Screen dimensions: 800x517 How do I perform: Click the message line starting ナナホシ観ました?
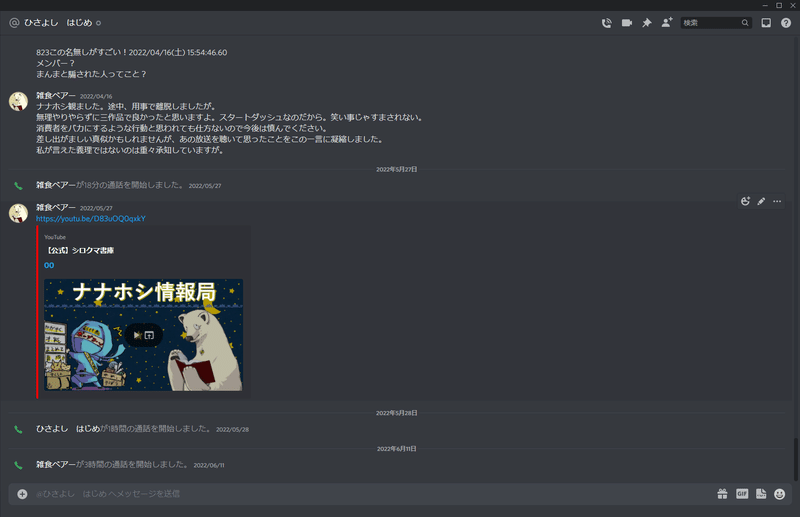126,106
